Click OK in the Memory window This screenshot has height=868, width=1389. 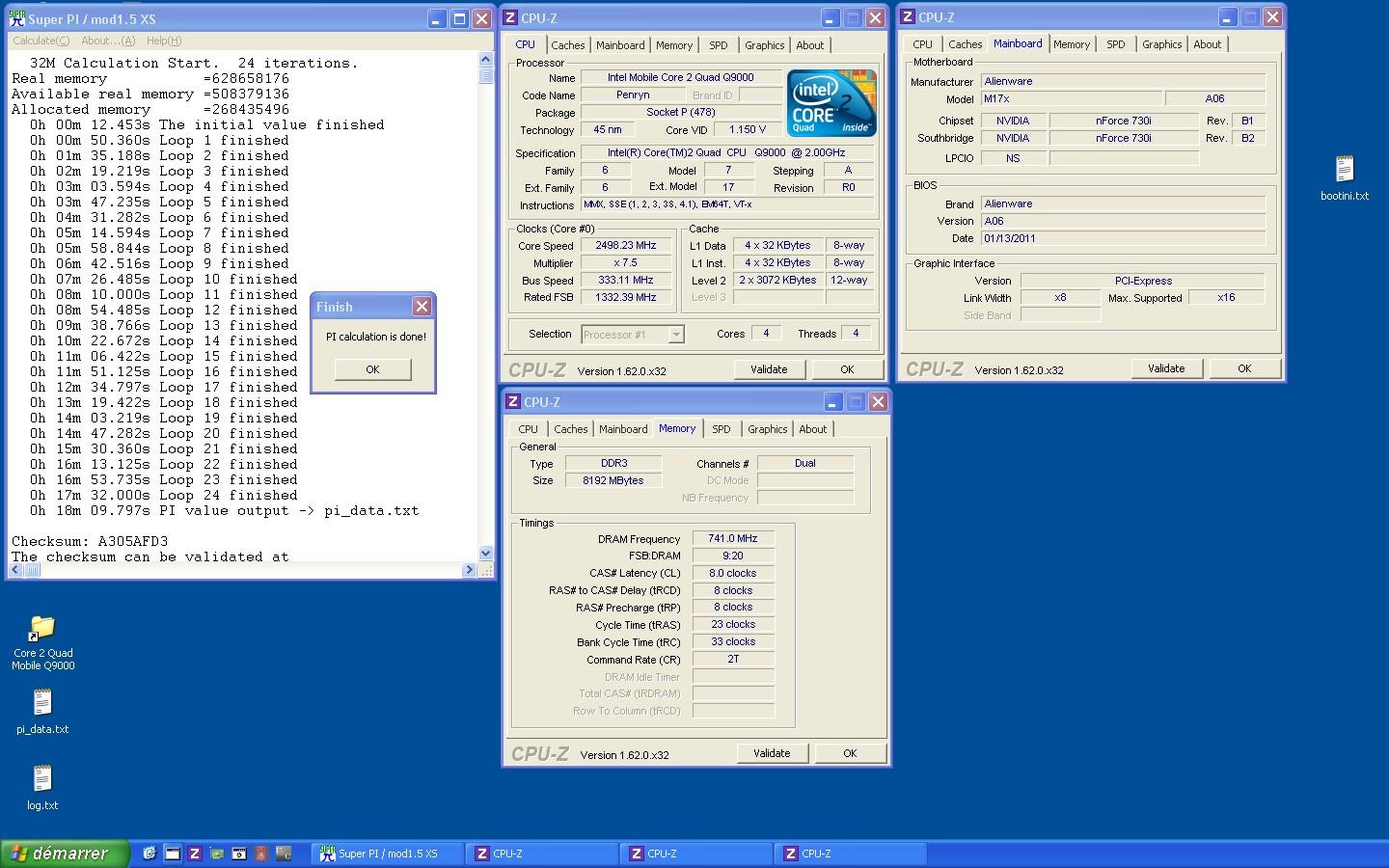click(x=850, y=753)
